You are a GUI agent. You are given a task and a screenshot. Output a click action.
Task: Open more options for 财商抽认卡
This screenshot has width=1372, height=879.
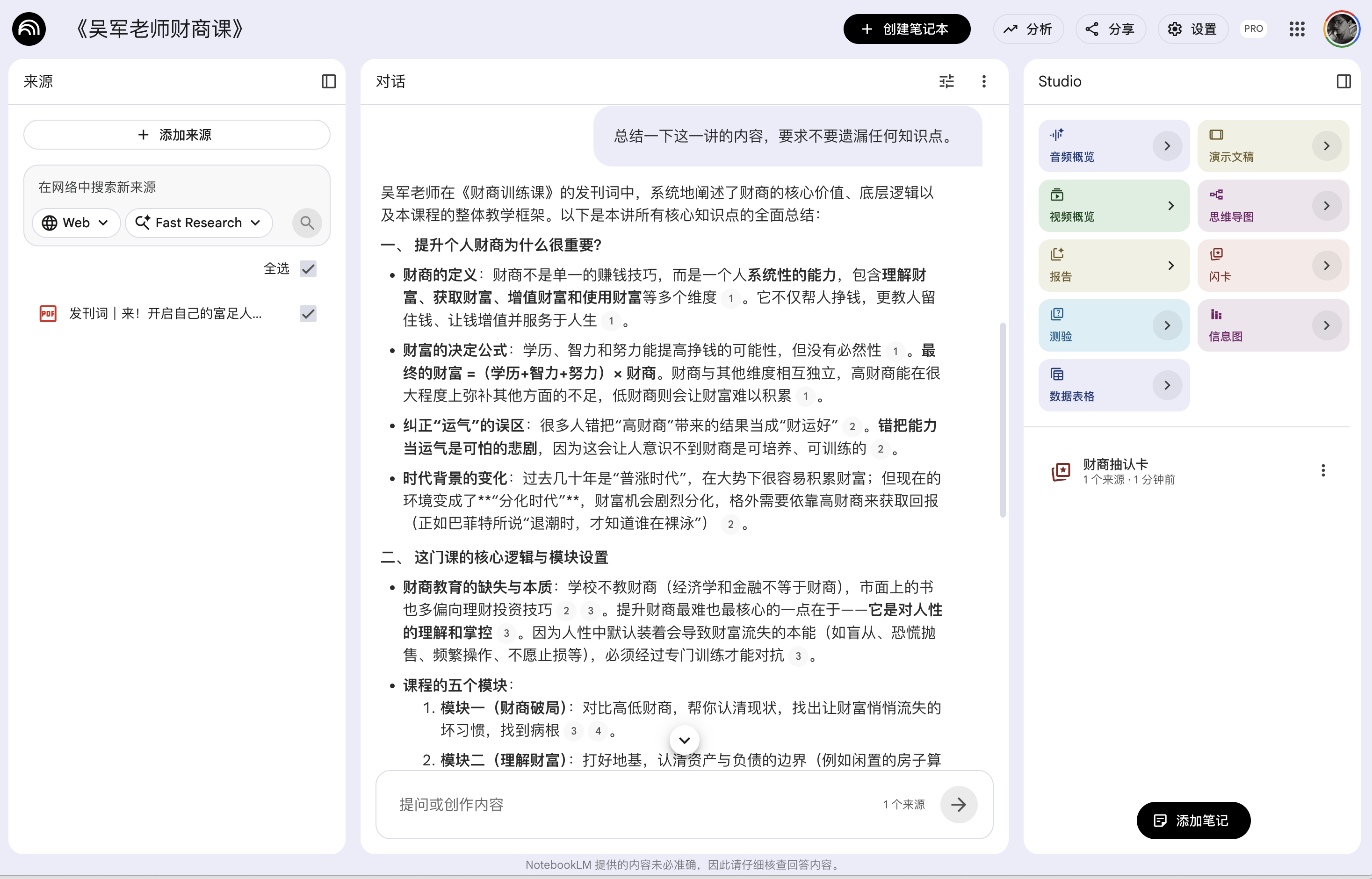[1323, 470]
